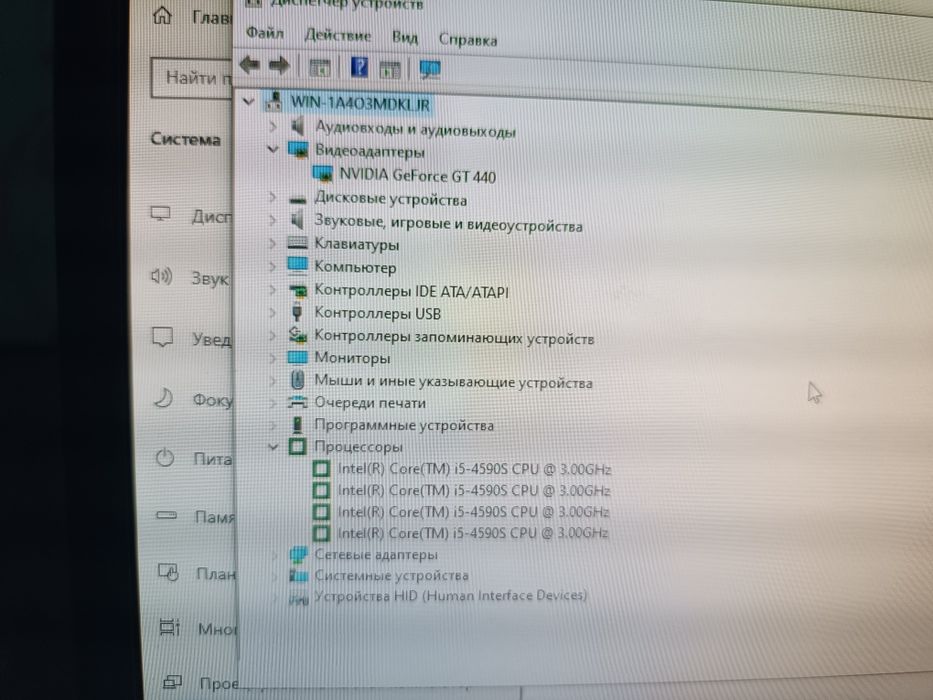The image size is (933, 700).
Task: Click the multitasking icon beside Многозадачность
Action: pos(170,627)
